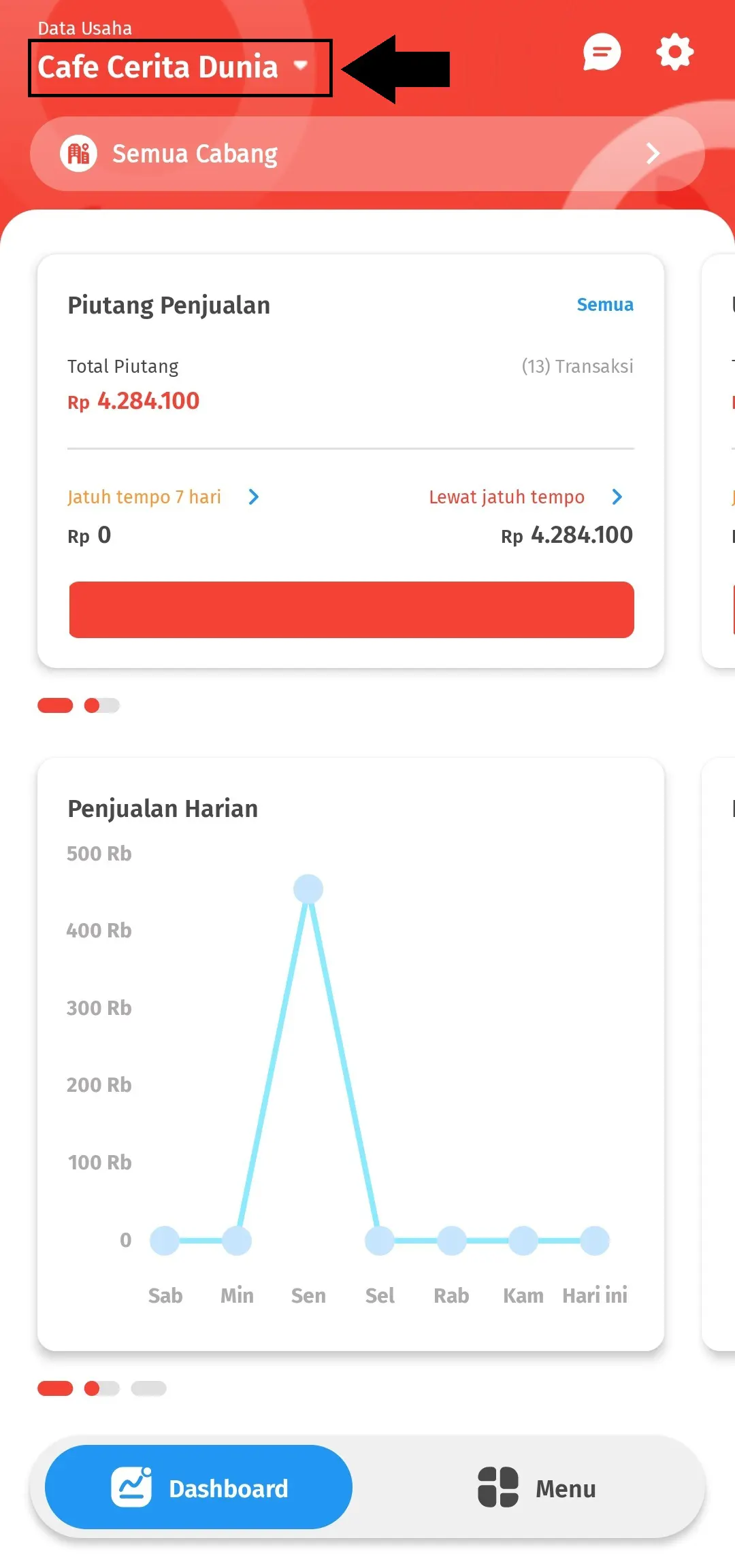735x1568 pixels.
Task: Switch to the Menu tab
Action: click(537, 1488)
